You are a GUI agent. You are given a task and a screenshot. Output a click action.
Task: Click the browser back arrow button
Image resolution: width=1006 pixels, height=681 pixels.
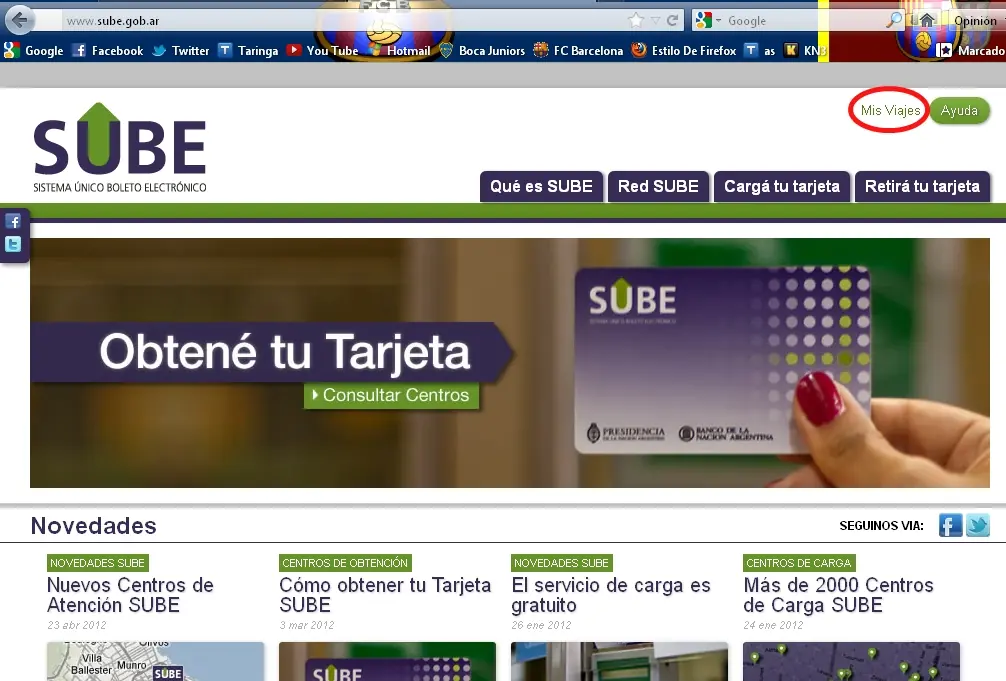[20, 20]
